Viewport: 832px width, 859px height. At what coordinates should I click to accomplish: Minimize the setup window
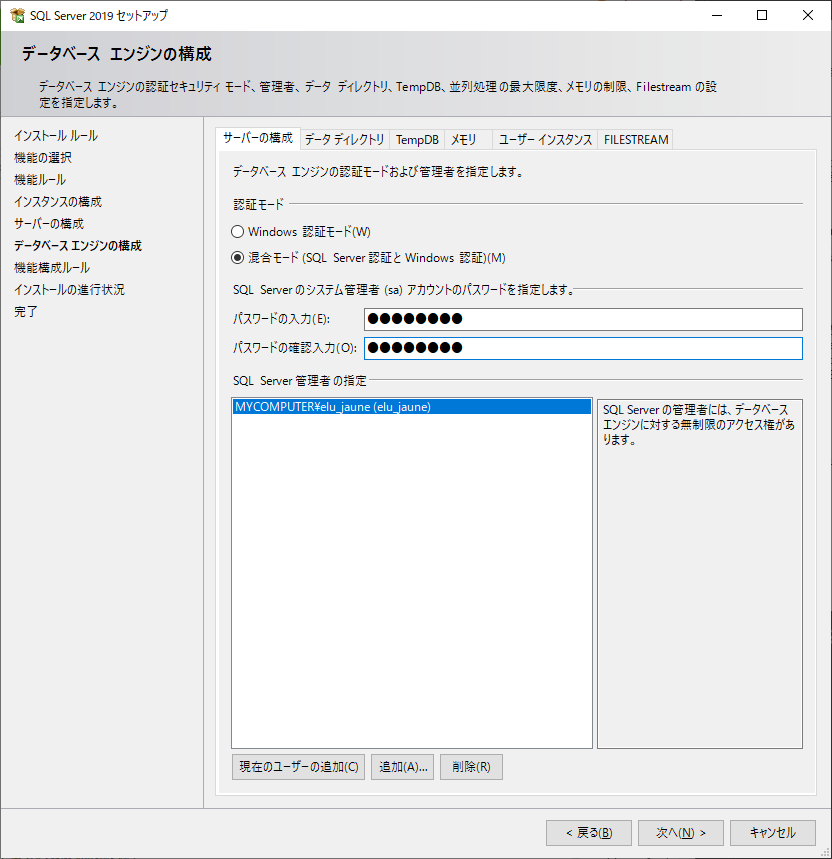[717, 15]
